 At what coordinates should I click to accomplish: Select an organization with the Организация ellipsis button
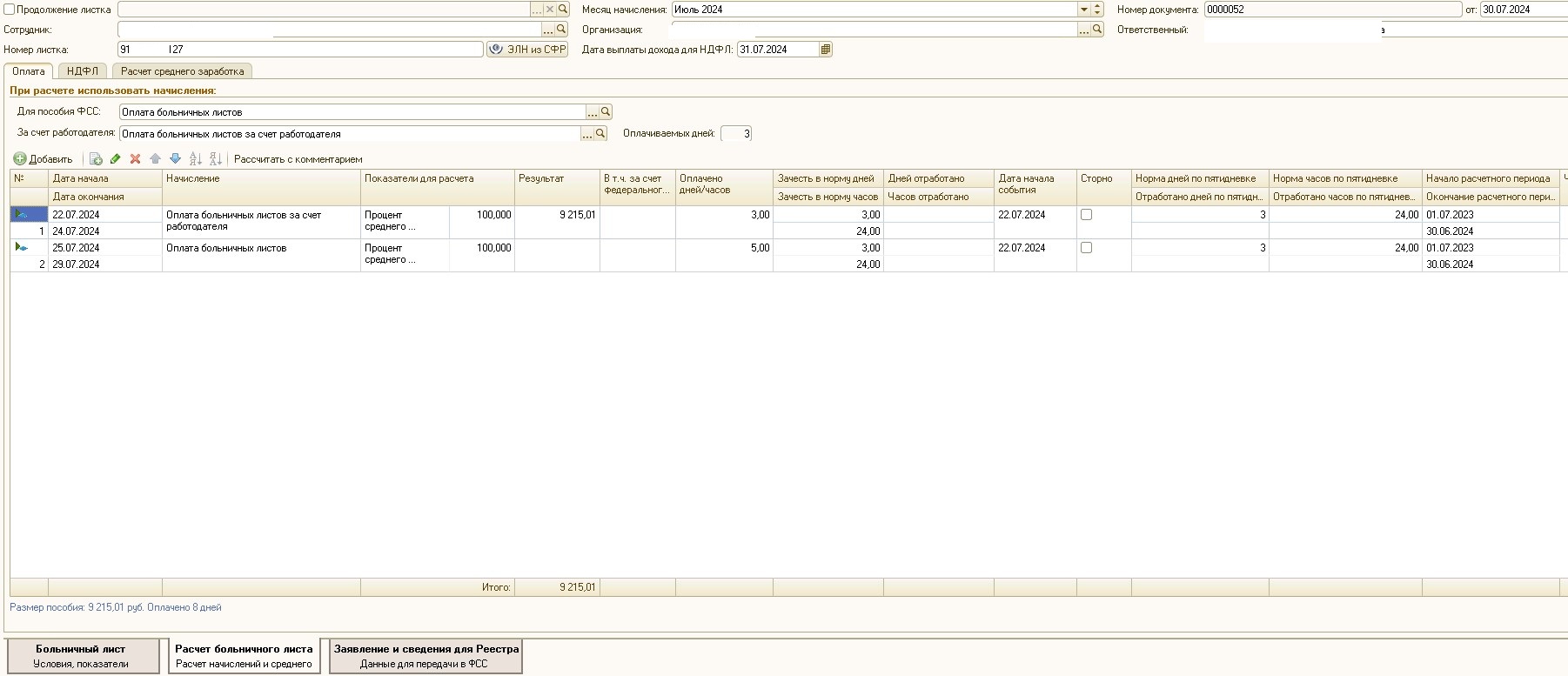pyautogui.click(x=1084, y=30)
